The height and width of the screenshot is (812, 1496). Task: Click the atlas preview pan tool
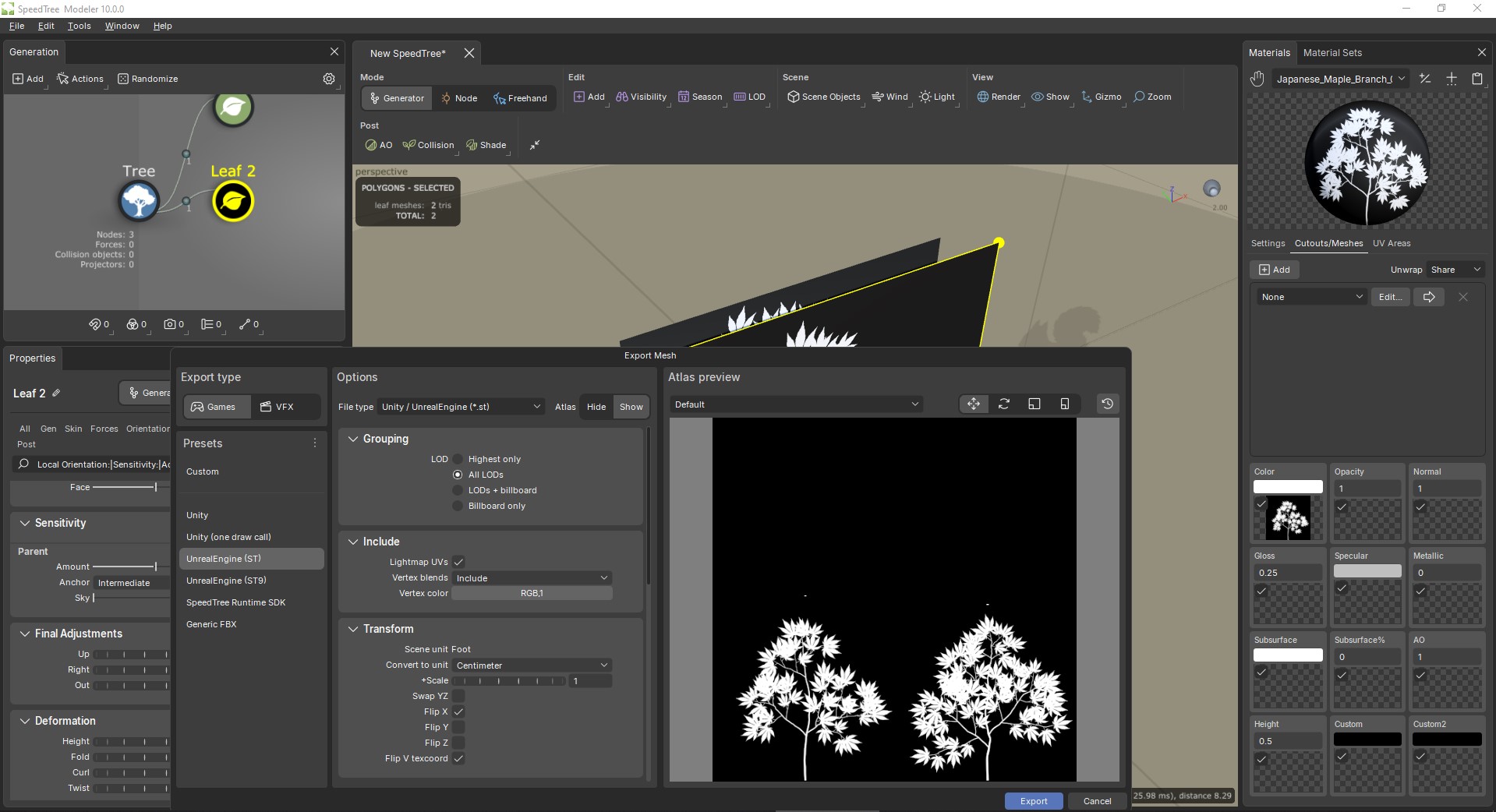click(x=974, y=404)
